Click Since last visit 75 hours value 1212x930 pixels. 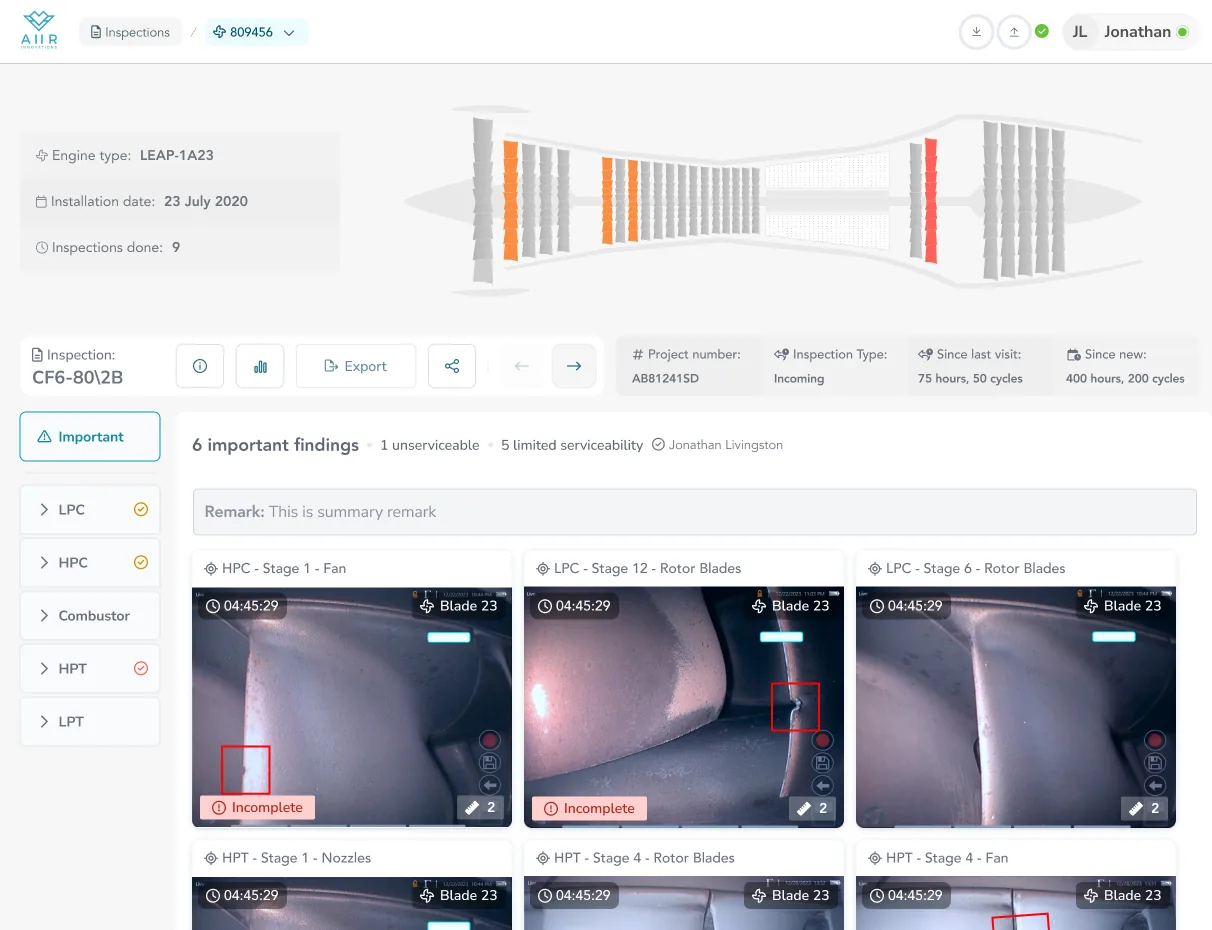(970, 379)
